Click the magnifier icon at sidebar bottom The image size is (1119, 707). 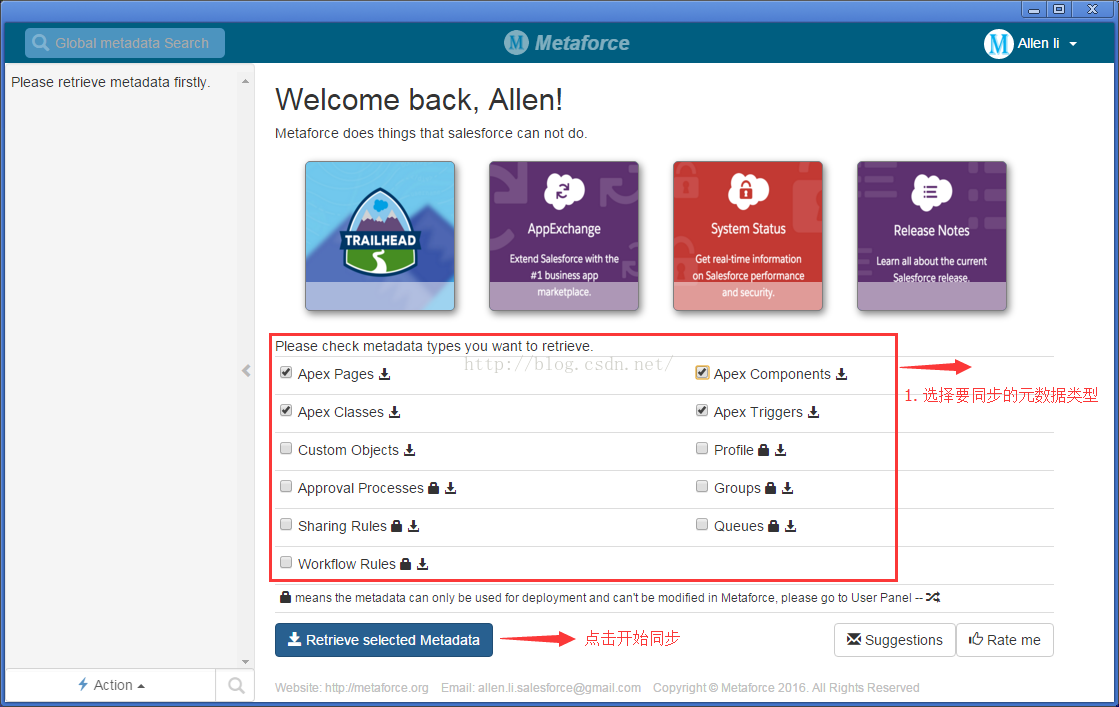coord(236,685)
